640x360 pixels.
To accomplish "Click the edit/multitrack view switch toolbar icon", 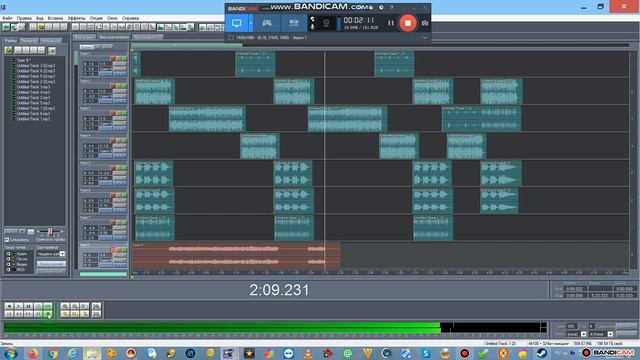I will [x=6, y=27].
